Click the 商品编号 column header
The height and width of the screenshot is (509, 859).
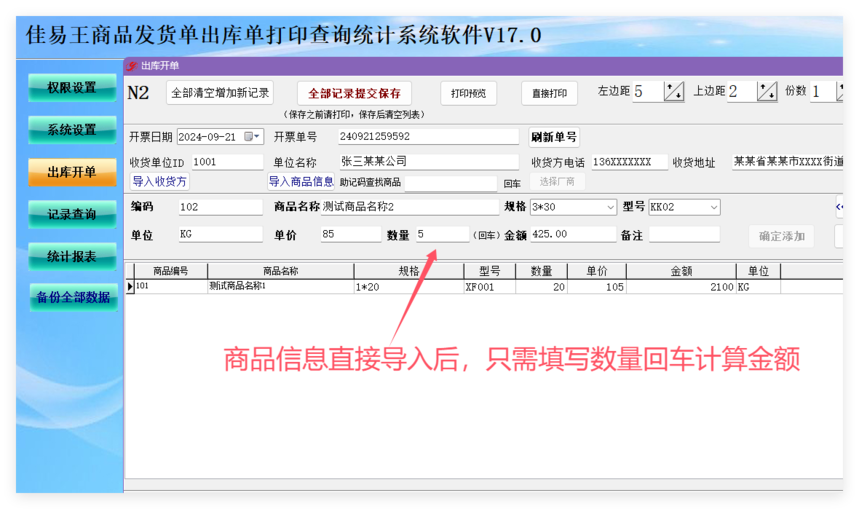tap(171, 271)
